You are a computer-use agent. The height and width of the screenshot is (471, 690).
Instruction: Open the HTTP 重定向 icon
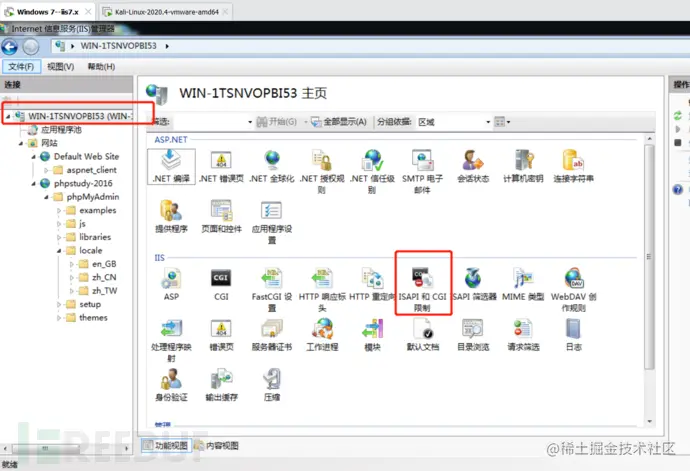tap(372, 284)
